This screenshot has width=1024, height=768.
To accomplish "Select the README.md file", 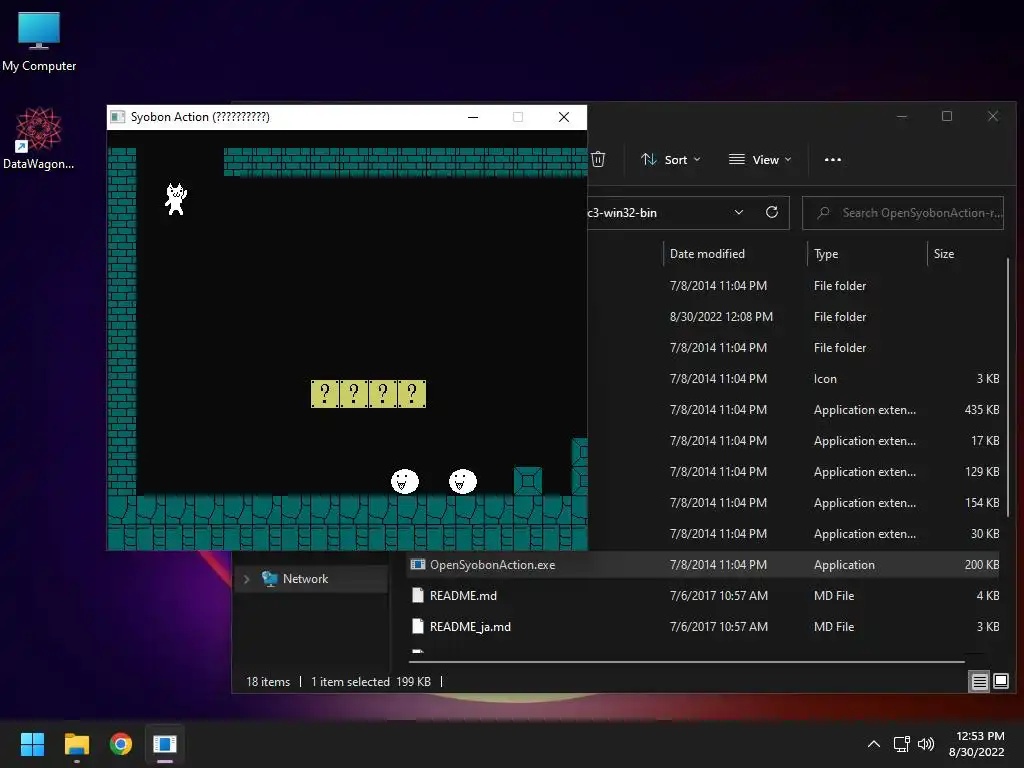I will (x=703, y=596).
